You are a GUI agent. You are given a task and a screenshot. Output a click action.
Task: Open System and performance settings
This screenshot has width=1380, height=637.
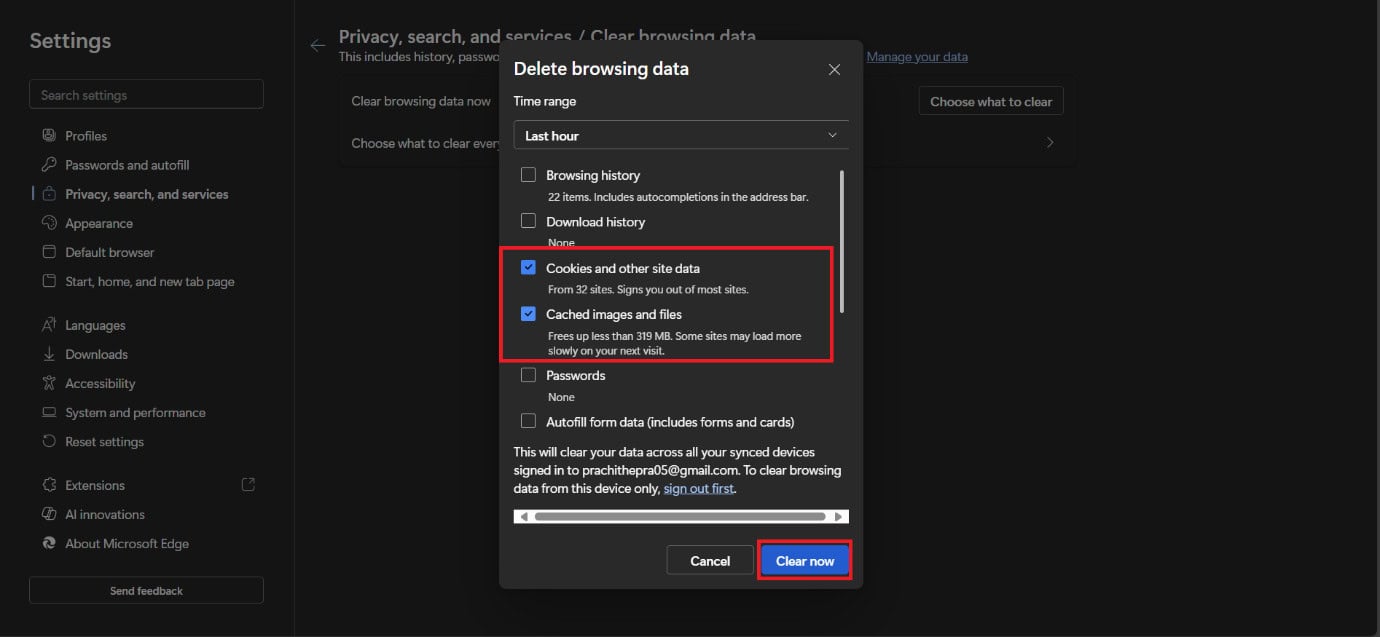(135, 412)
